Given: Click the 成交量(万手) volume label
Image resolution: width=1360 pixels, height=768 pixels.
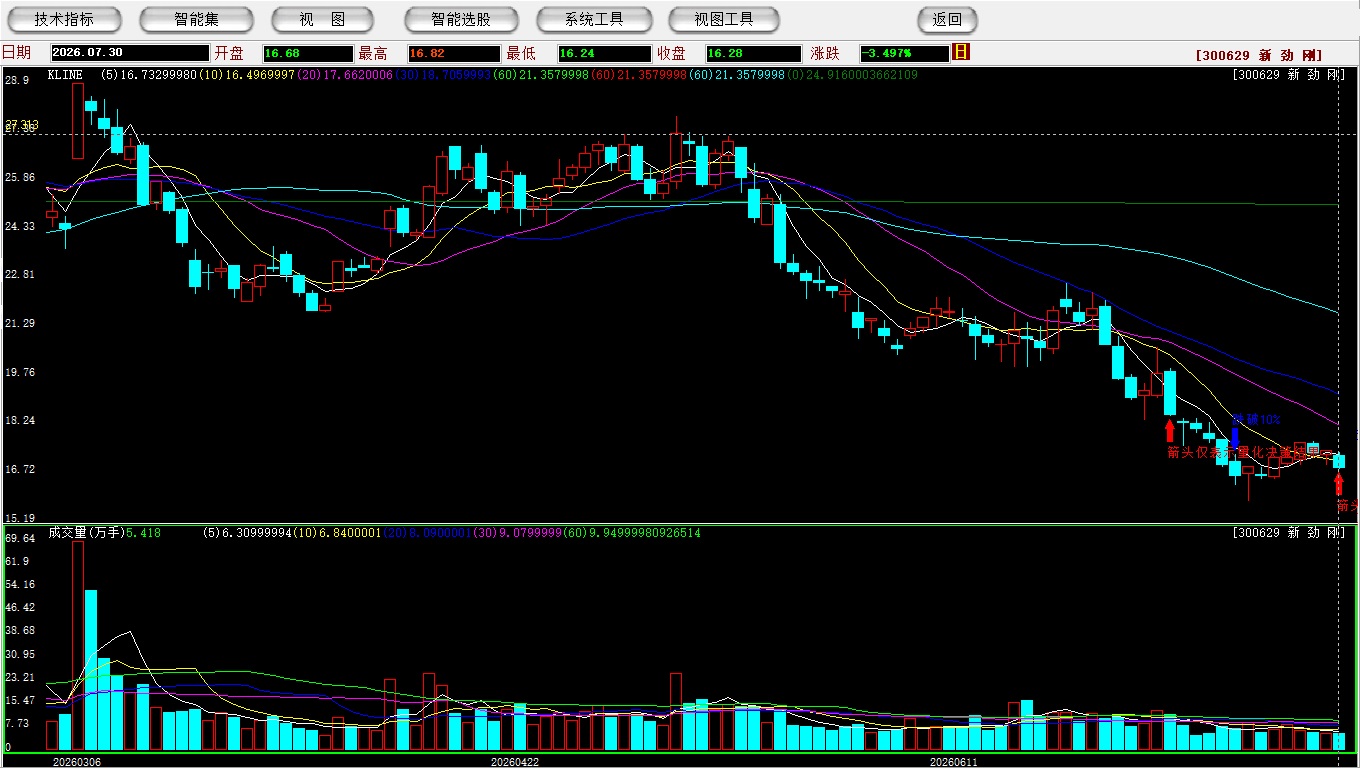Looking at the screenshot, I should click(x=86, y=533).
